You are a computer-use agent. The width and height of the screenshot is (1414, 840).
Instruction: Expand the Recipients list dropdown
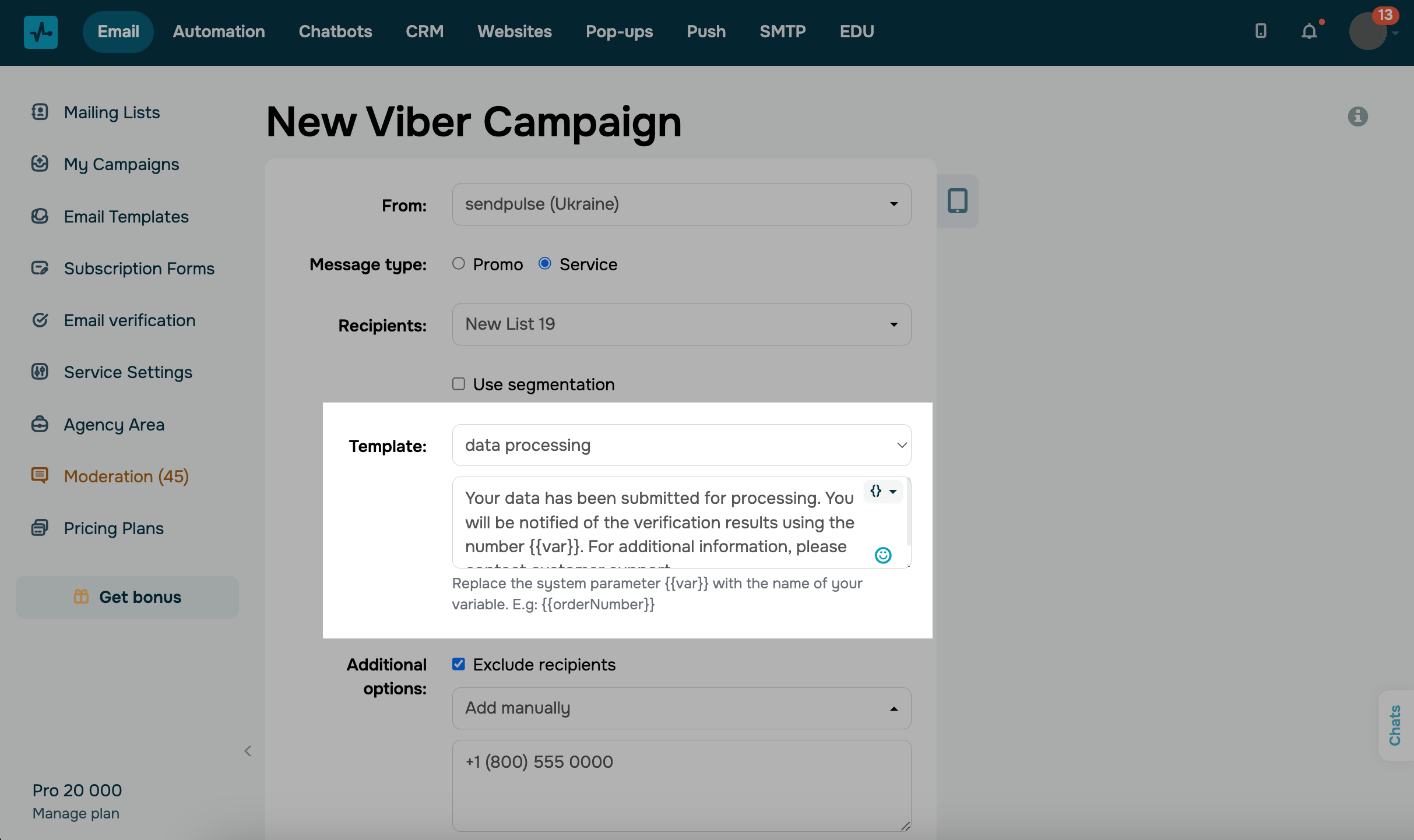[x=681, y=324]
